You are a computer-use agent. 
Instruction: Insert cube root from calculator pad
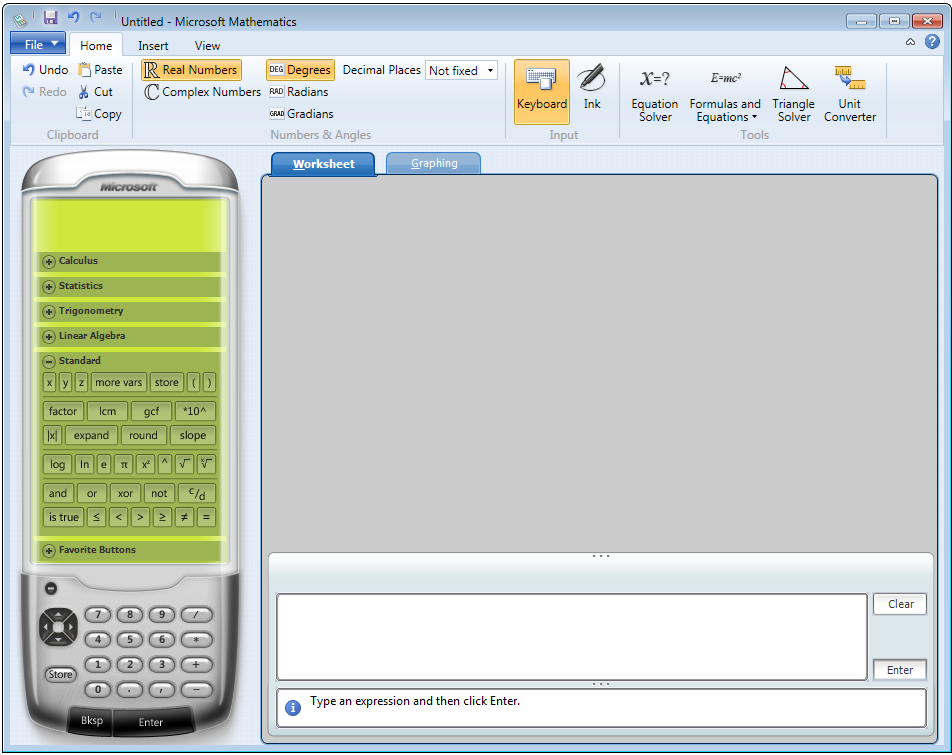[206, 464]
